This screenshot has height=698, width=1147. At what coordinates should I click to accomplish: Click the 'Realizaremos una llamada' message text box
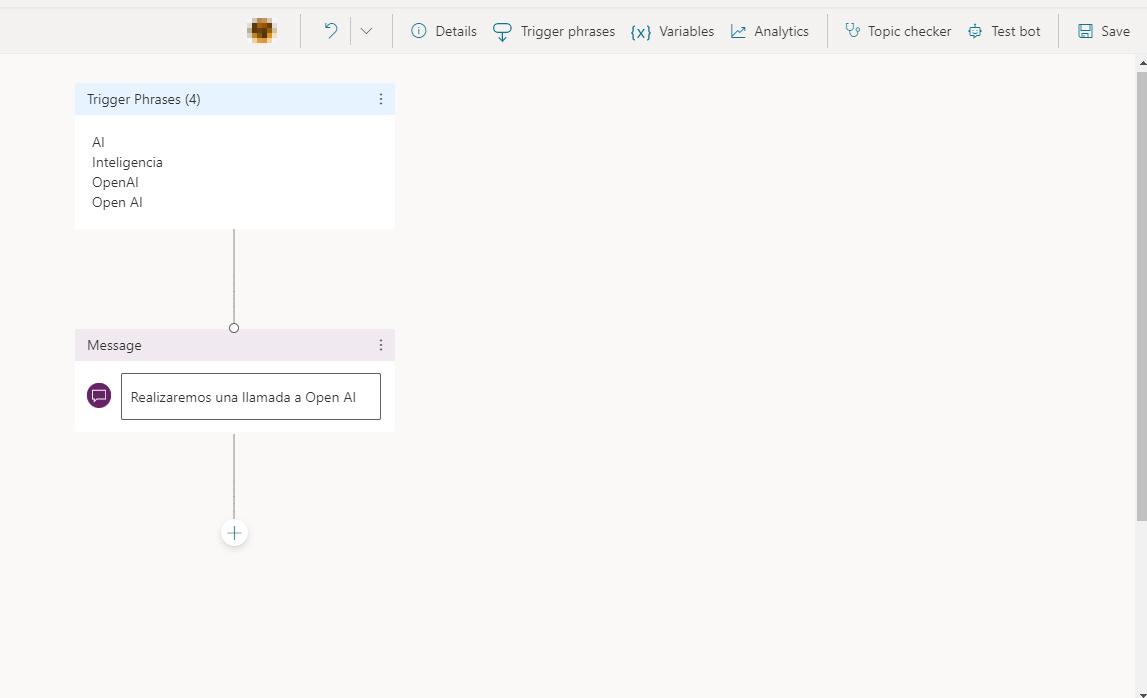pos(250,397)
